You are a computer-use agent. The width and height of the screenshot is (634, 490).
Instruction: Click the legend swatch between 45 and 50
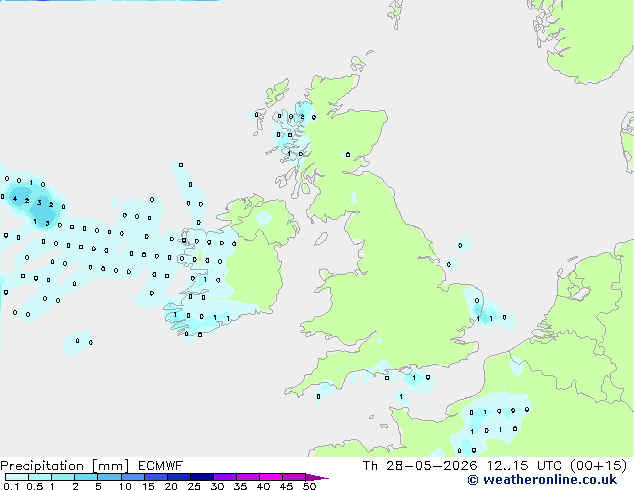tap(294, 477)
